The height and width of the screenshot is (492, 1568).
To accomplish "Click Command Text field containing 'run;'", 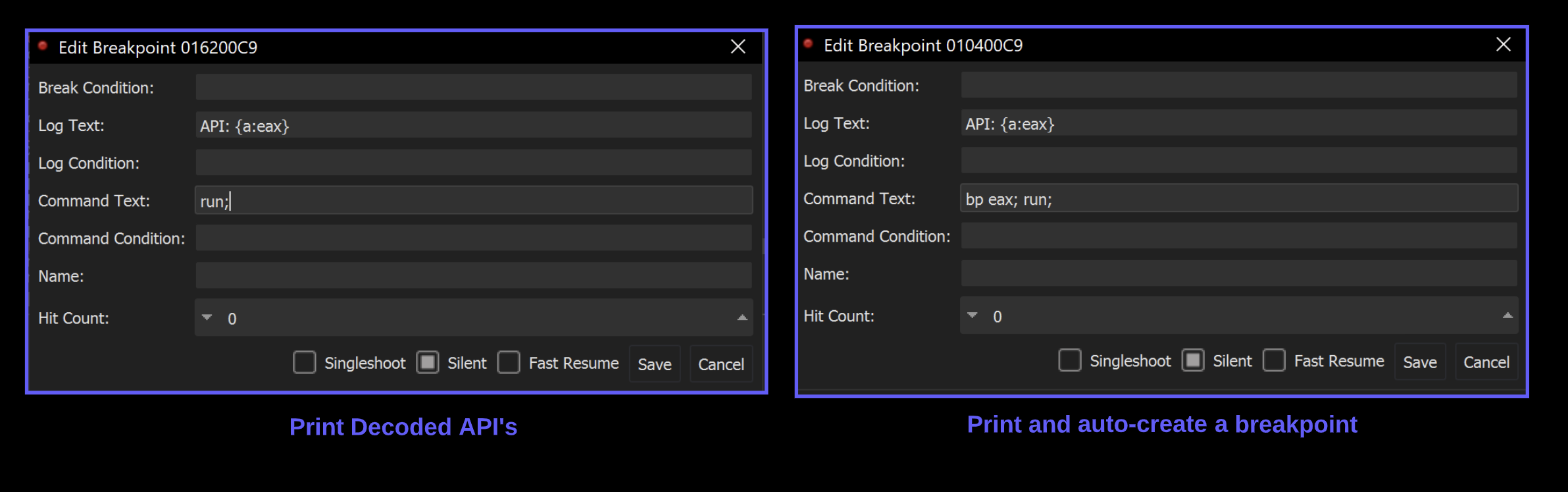I will coord(474,200).
